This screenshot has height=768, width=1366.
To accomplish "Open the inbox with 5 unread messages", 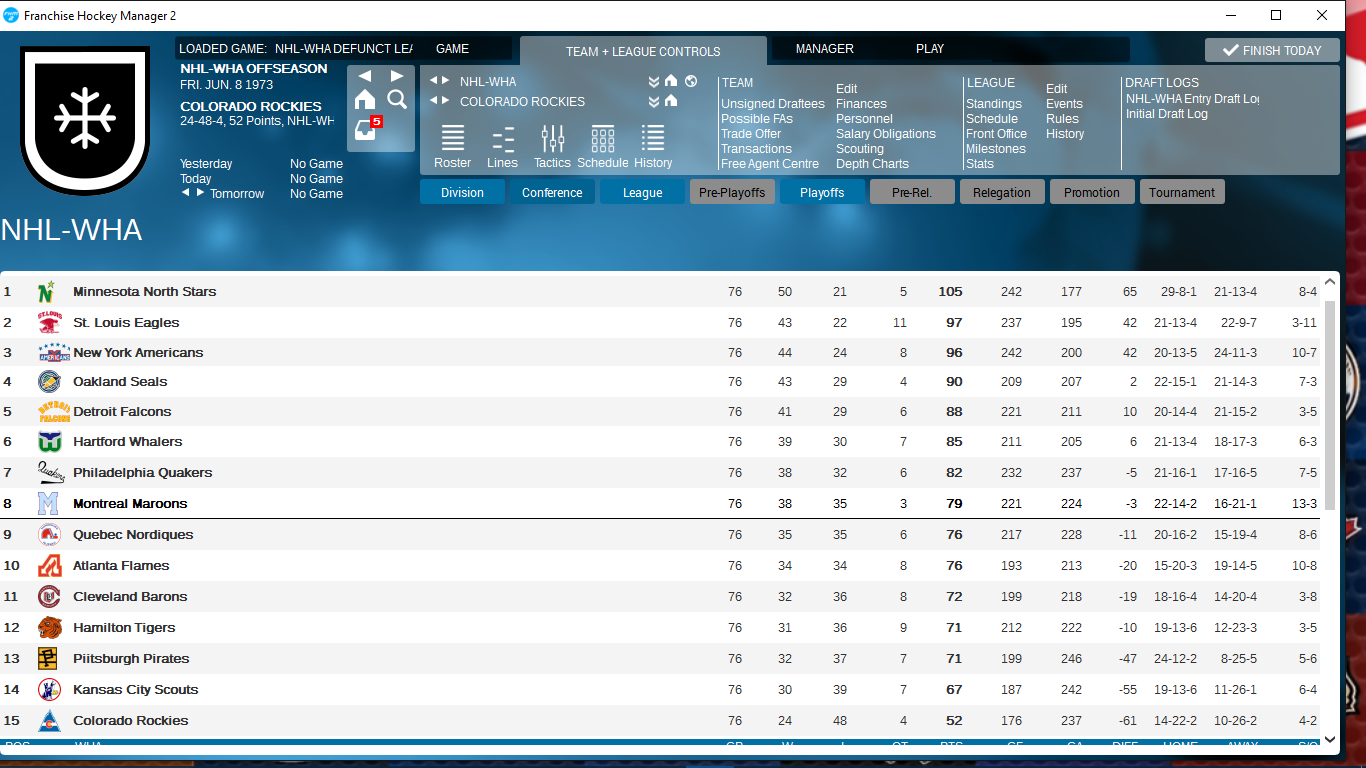I will point(366,130).
